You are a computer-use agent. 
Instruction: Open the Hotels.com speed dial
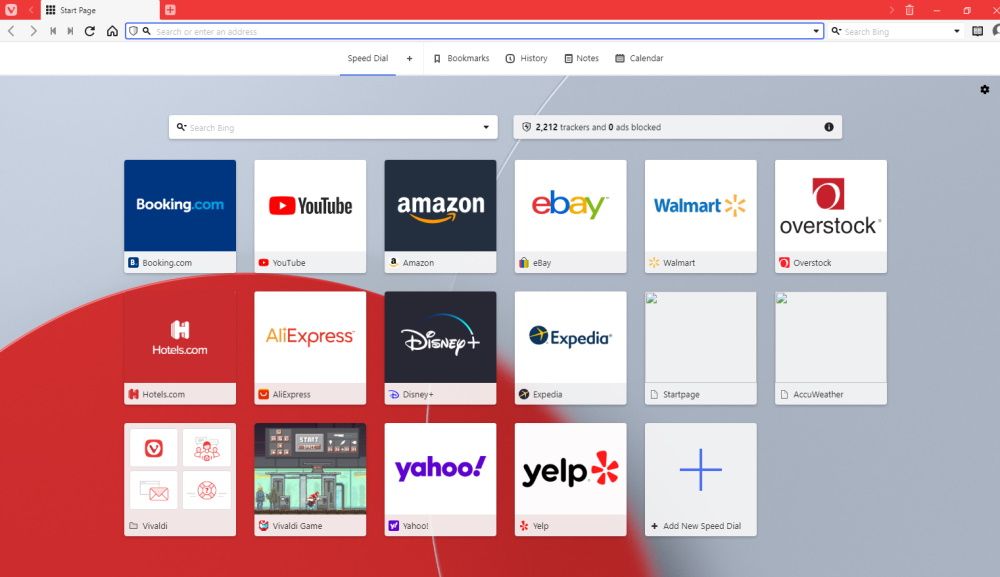[x=180, y=347]
